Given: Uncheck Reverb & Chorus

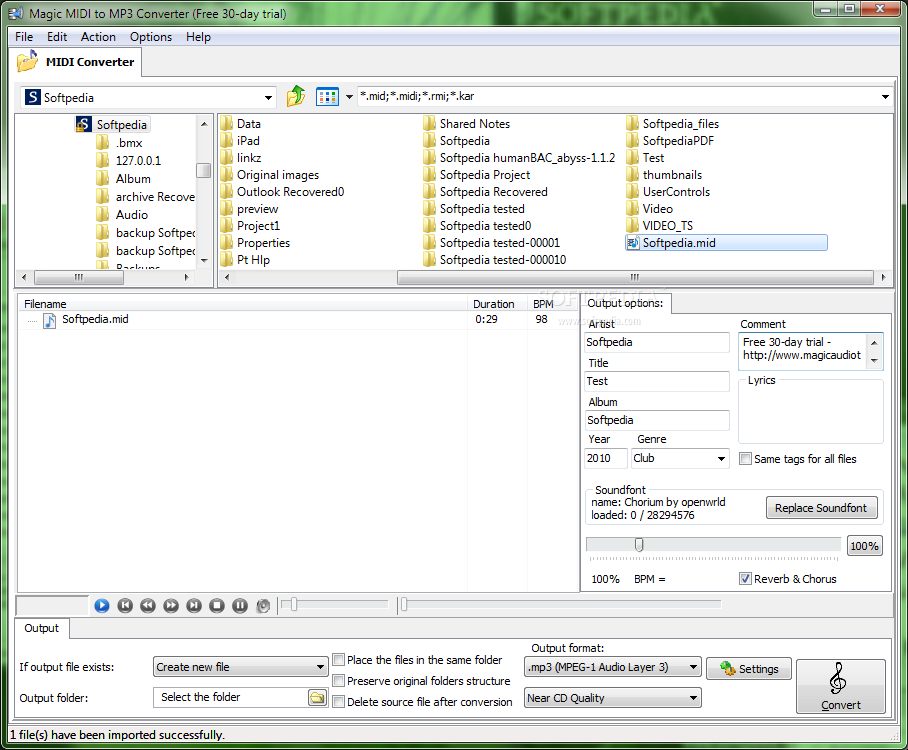Looking at the screenshot, I should (x=745, y=579).
